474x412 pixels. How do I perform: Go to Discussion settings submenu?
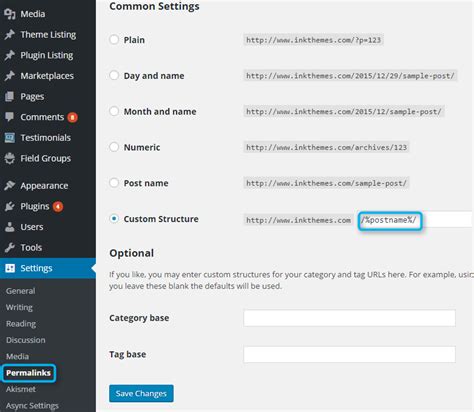[25, 340]
